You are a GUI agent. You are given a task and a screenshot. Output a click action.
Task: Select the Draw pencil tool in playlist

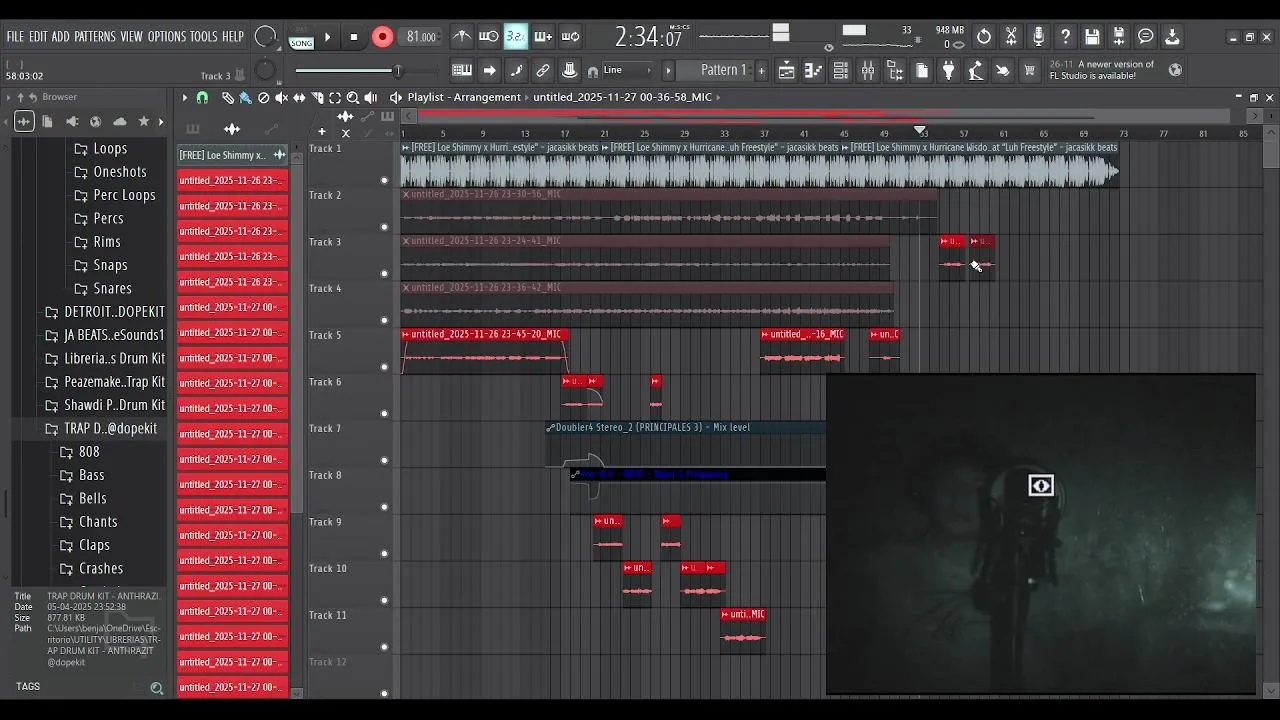[227, 97]
